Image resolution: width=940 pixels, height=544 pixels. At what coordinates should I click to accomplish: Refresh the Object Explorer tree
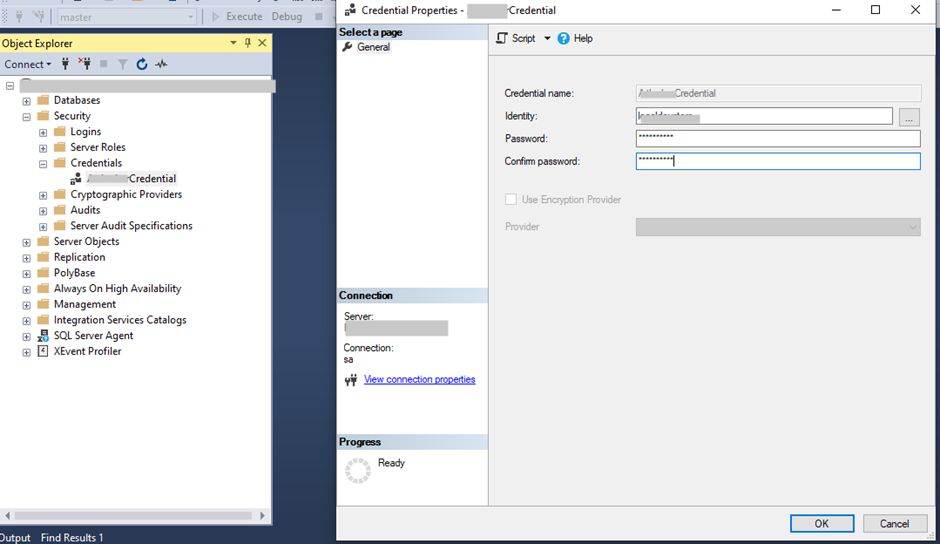point(142,64)
